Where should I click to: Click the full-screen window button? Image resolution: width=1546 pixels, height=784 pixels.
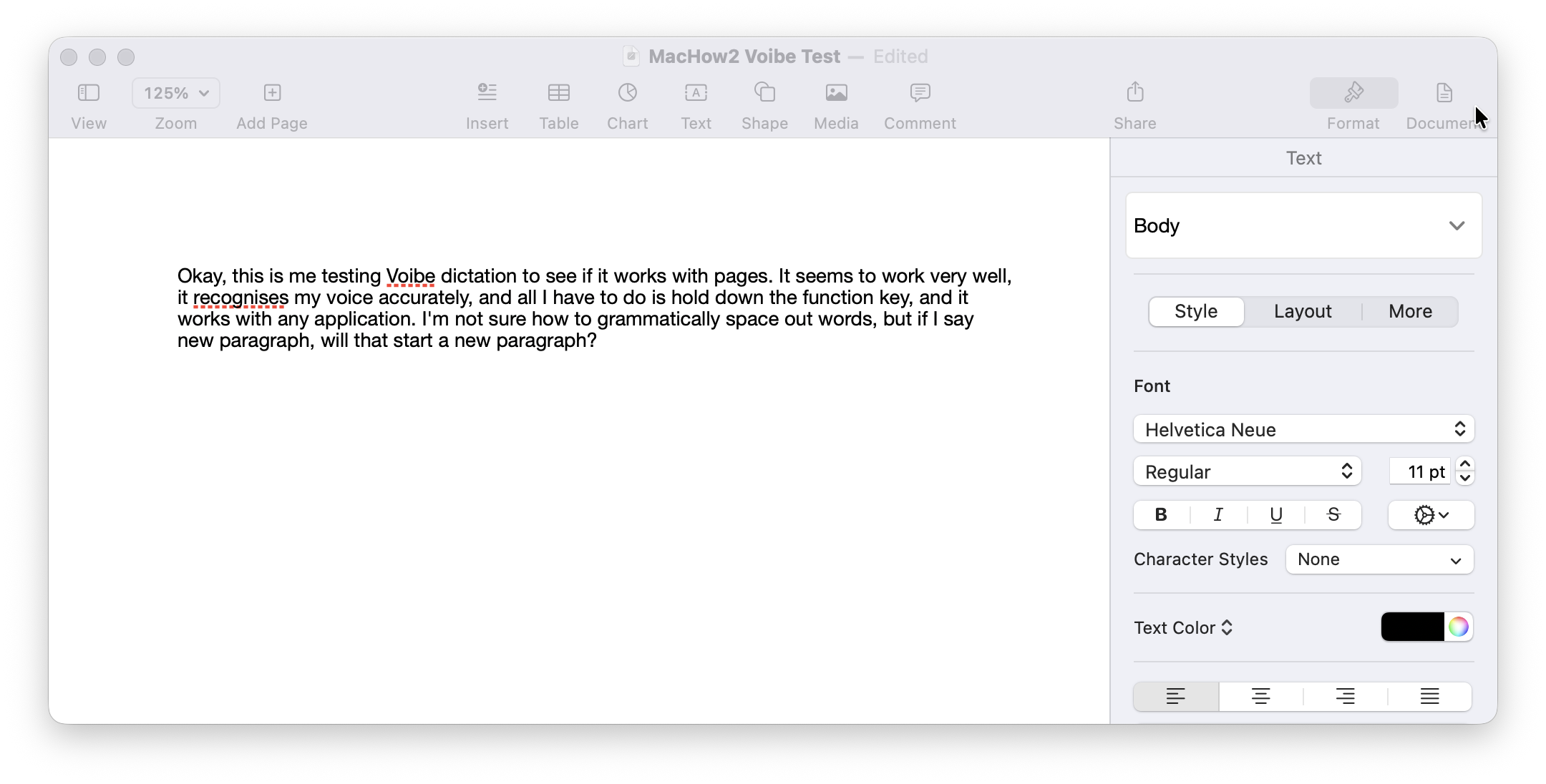126,57
